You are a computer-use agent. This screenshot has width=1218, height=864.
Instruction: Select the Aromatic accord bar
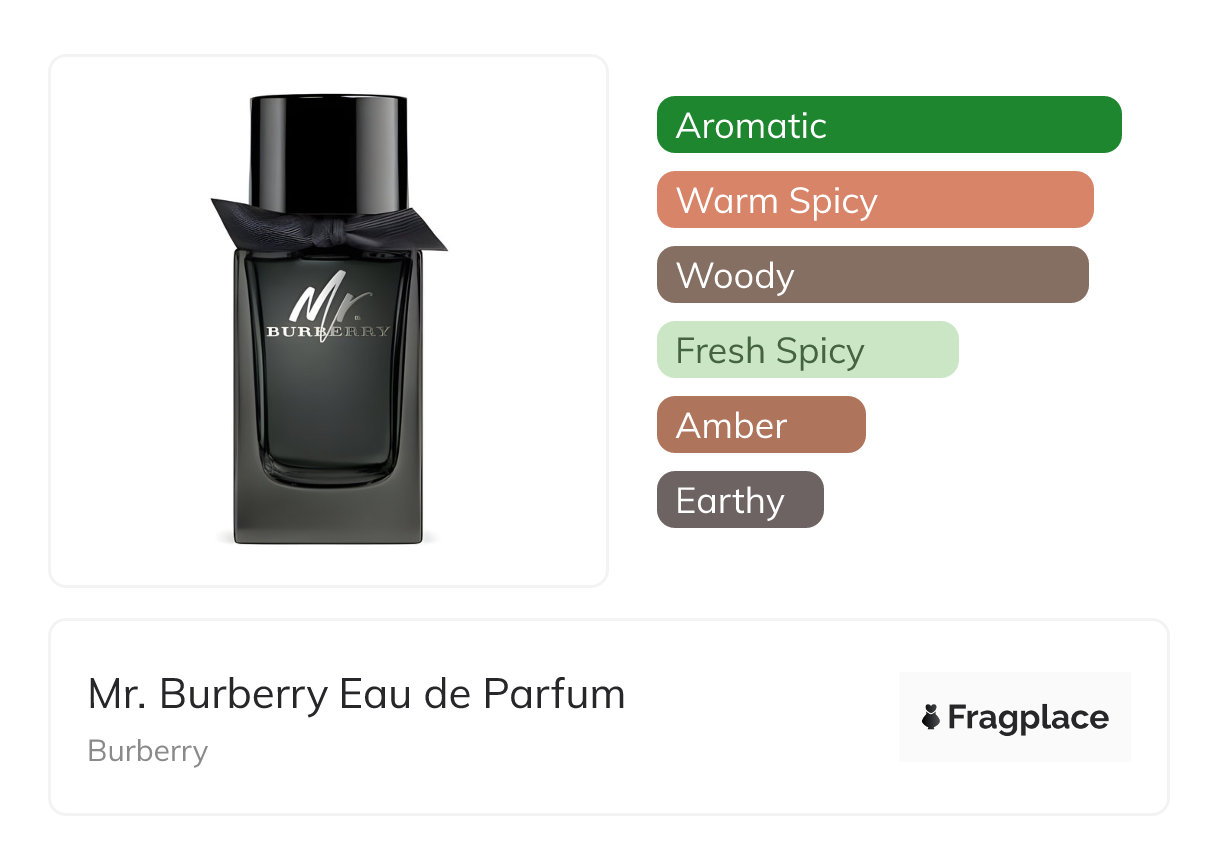click(889, 125)
